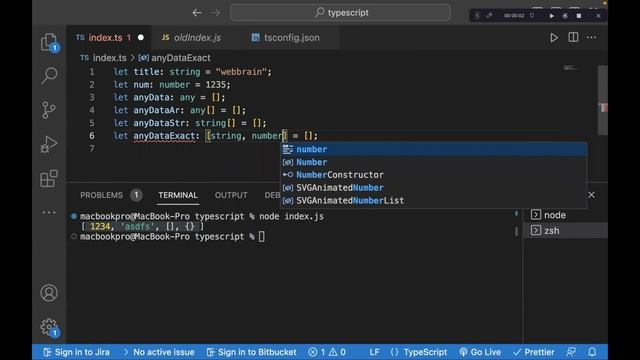Select the SVGAnimatedNumber suggestion

[x=434, y=188]
